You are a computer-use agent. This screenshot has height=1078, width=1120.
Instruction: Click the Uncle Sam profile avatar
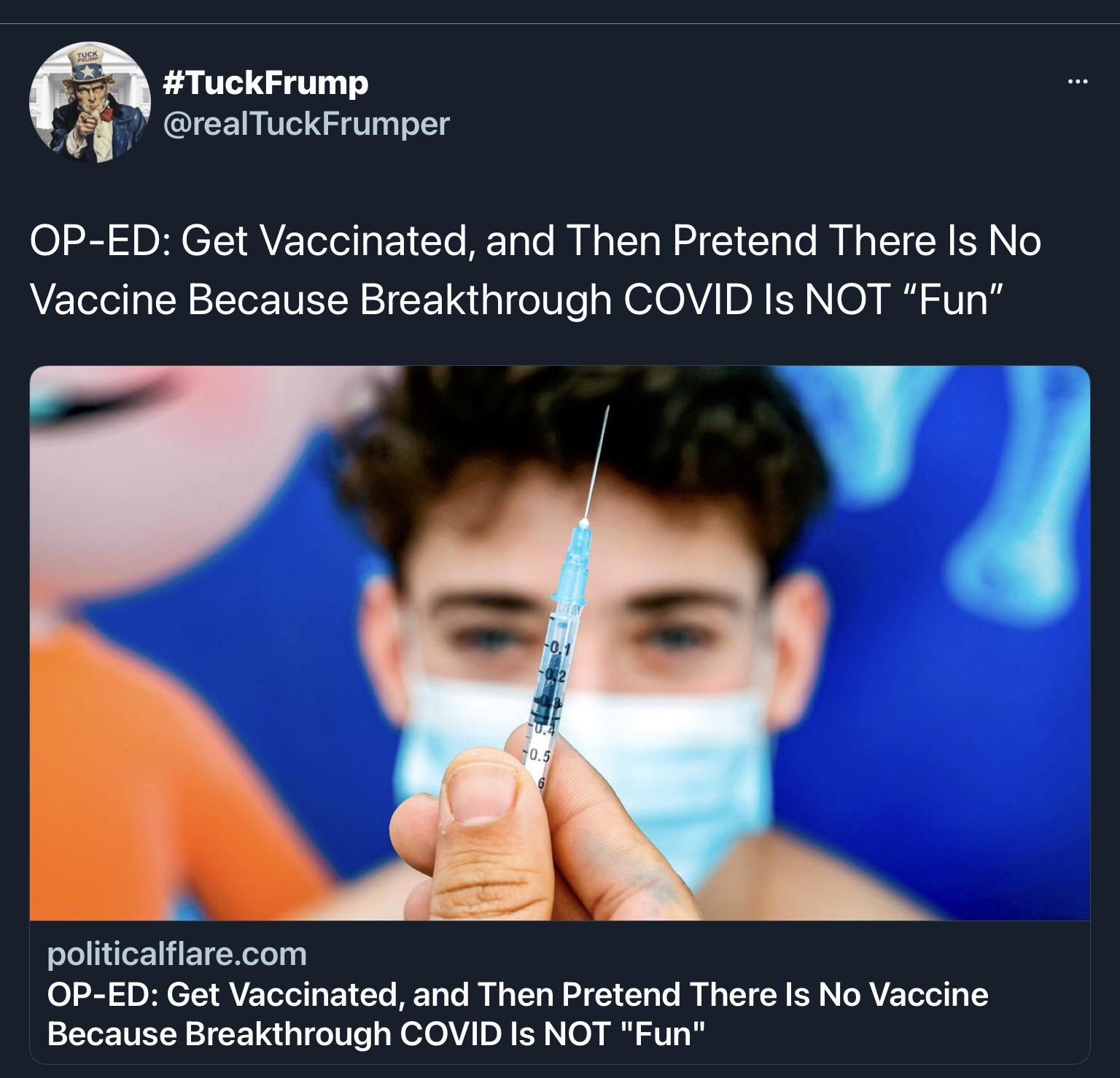point(85,103)
